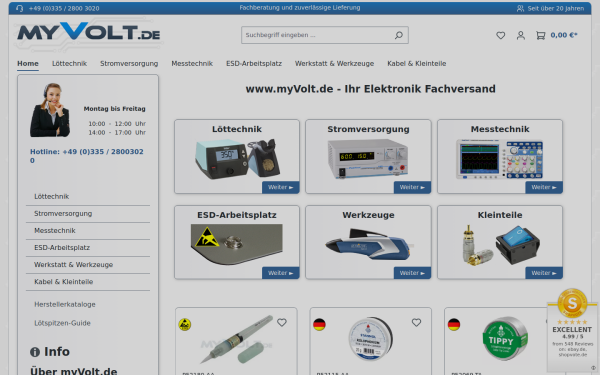Open ESD-Arbeitsplatz in the top navigation
Image resolution: width=600 pixels, height=375 pixels.
254,64
